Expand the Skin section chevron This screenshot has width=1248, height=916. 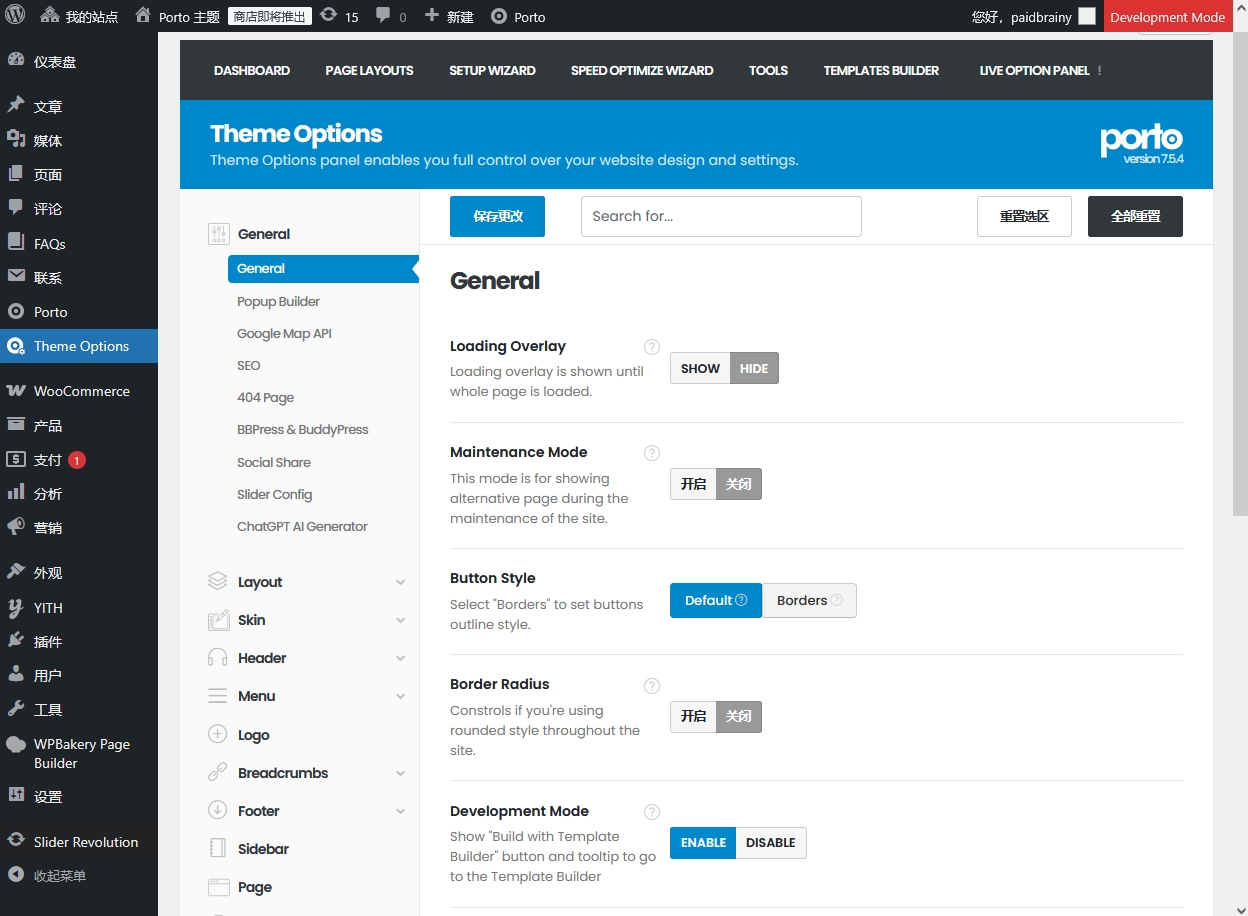[x=400, y=620]
